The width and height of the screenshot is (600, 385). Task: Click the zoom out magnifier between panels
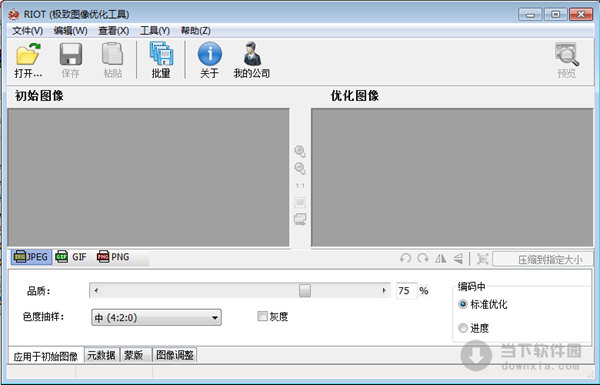300,168
